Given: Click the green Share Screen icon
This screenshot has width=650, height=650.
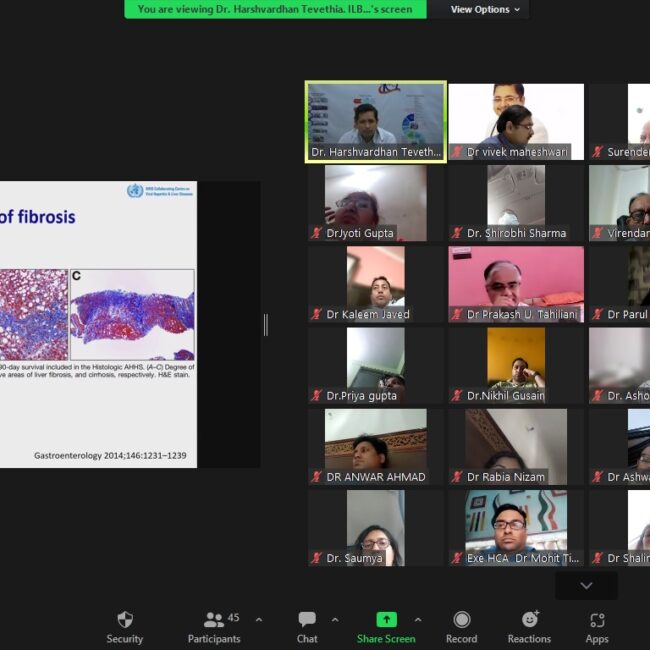Looking at the screenshot, I should coord(386,620).
